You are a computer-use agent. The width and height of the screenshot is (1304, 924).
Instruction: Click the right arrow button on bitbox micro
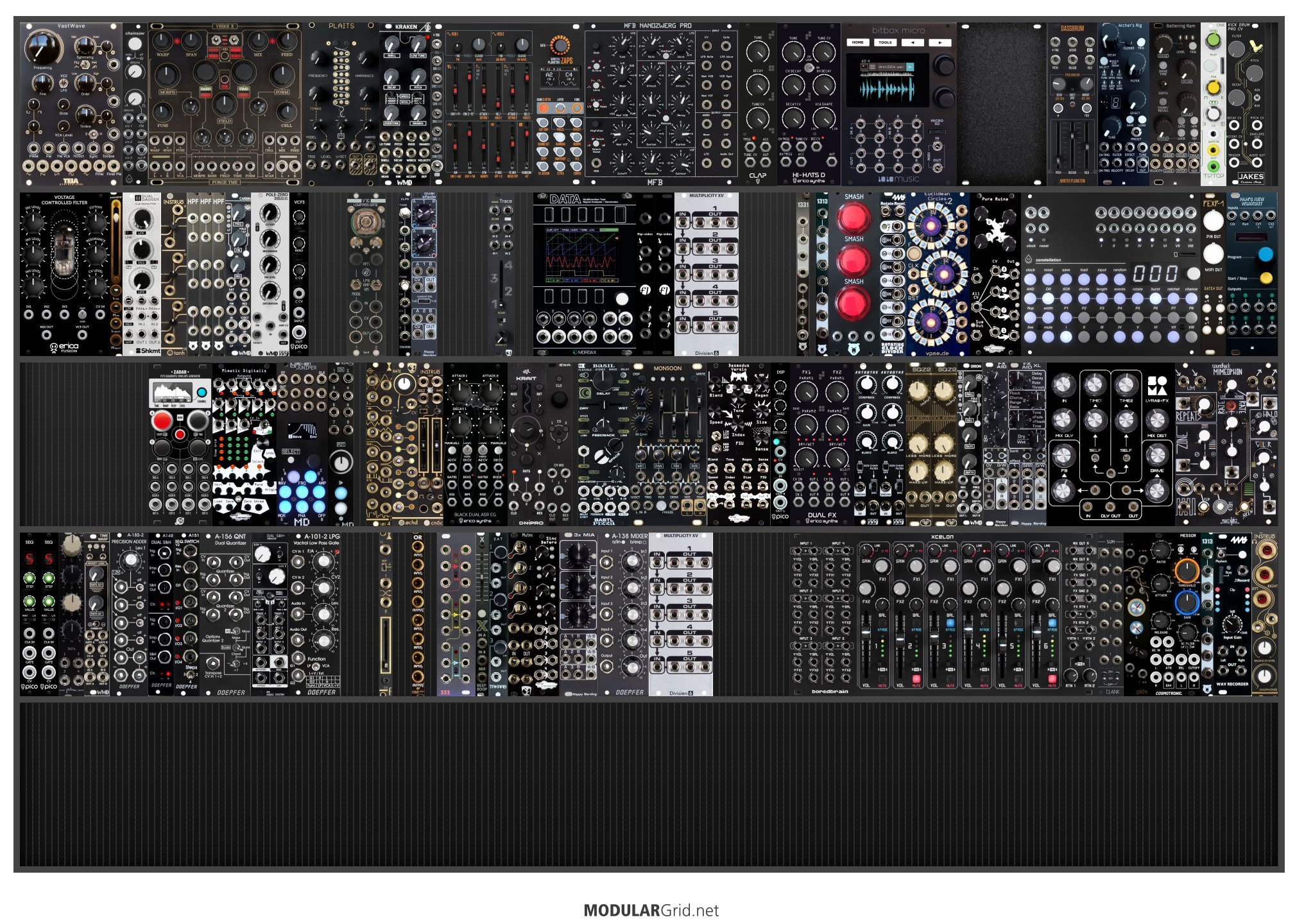coord(940,42)
